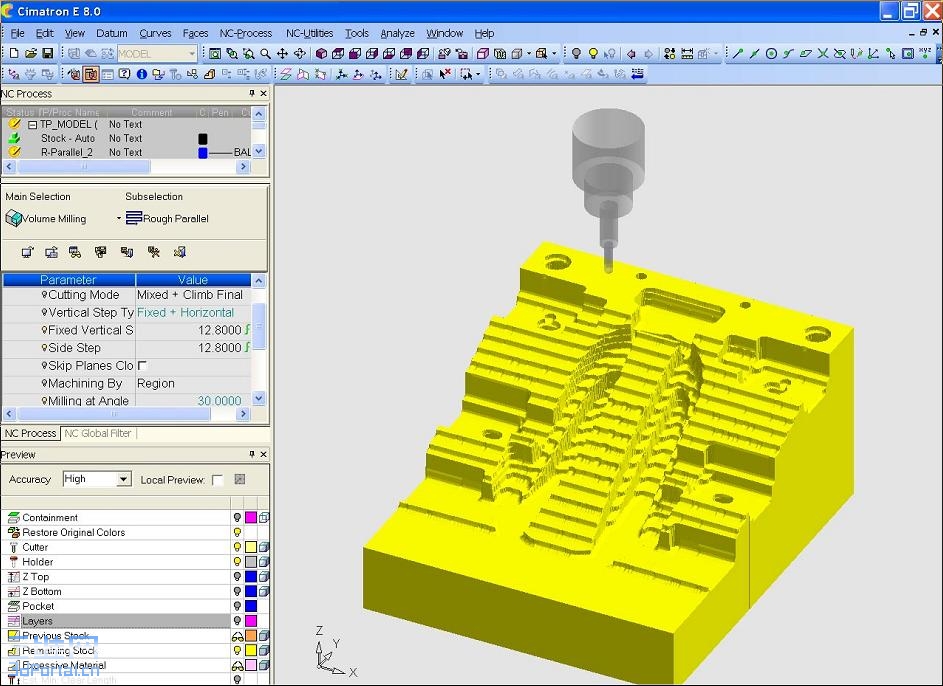Collapse the TP_MODEL tree node
The width and height of the screenshot is (943, 686).
tap(32, 124)
